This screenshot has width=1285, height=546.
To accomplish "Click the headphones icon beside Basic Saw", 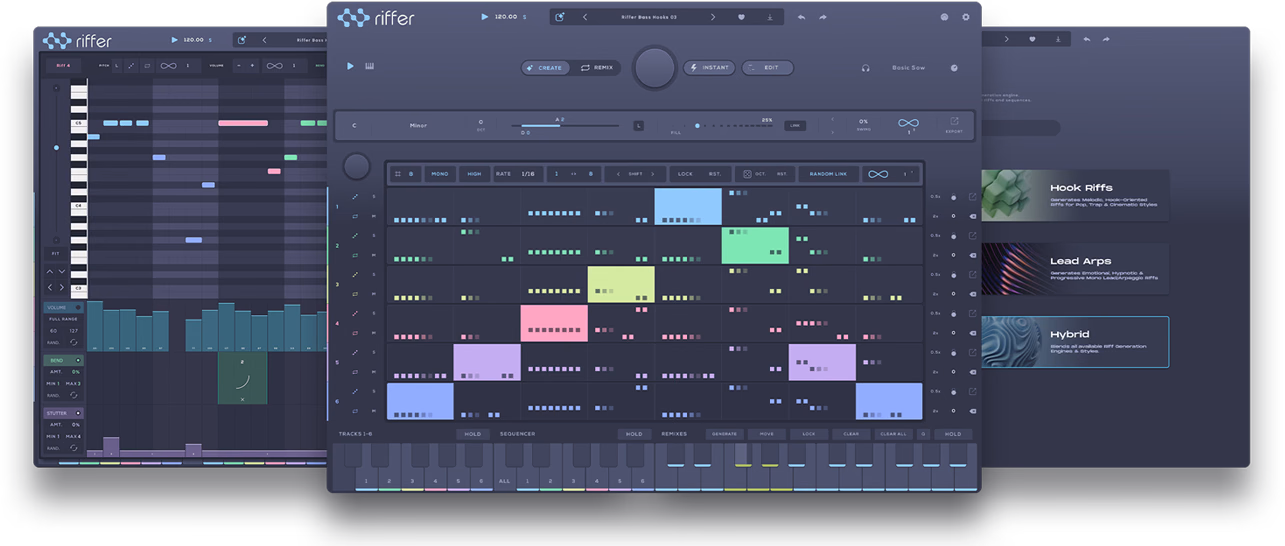I will (866, 68).
